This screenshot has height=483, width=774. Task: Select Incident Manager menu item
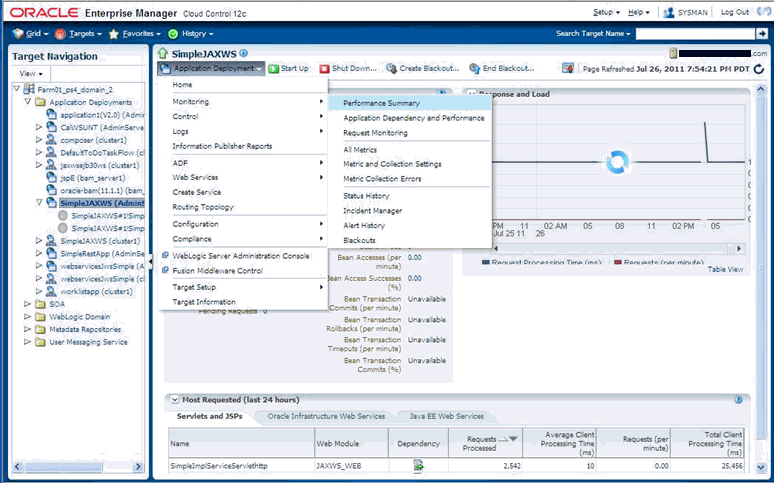coord(372,211)
